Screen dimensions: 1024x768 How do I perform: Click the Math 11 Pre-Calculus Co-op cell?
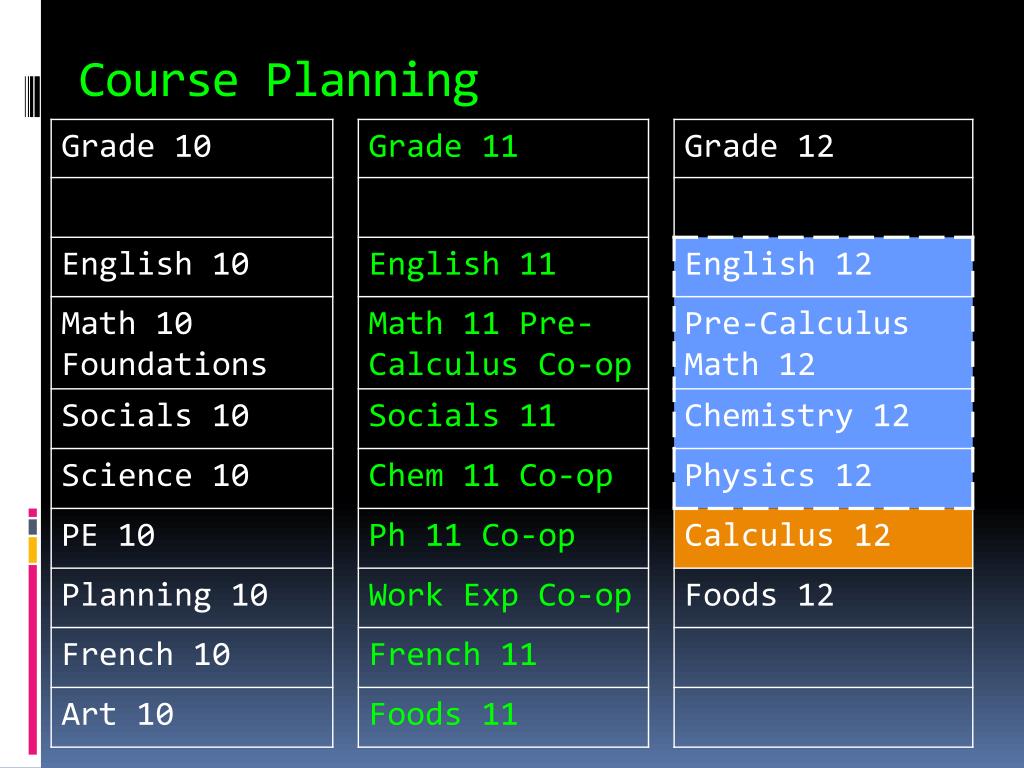pos(504,343)
